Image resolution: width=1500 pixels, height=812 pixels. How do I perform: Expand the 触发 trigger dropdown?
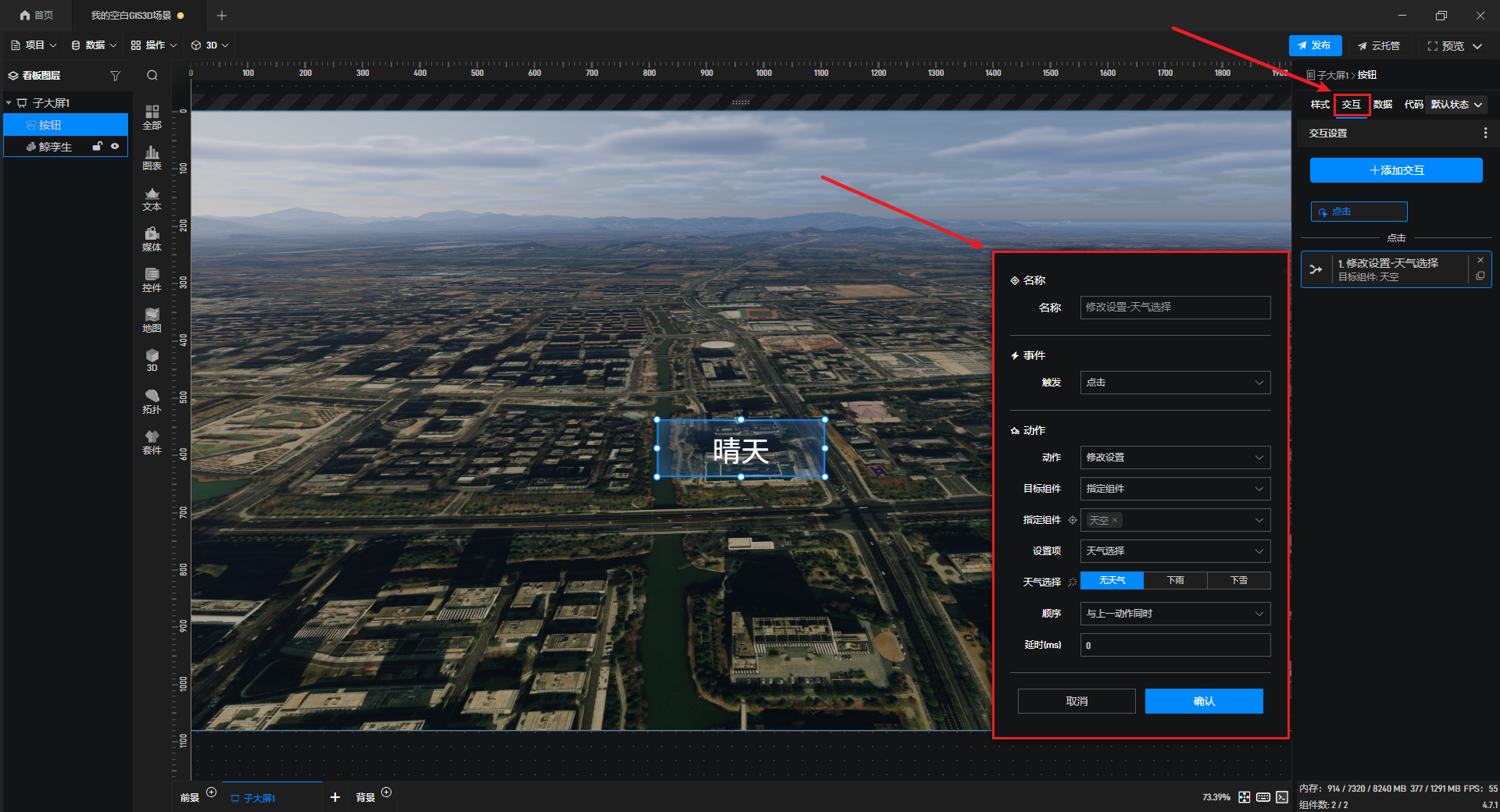[x=1175, y=383]
